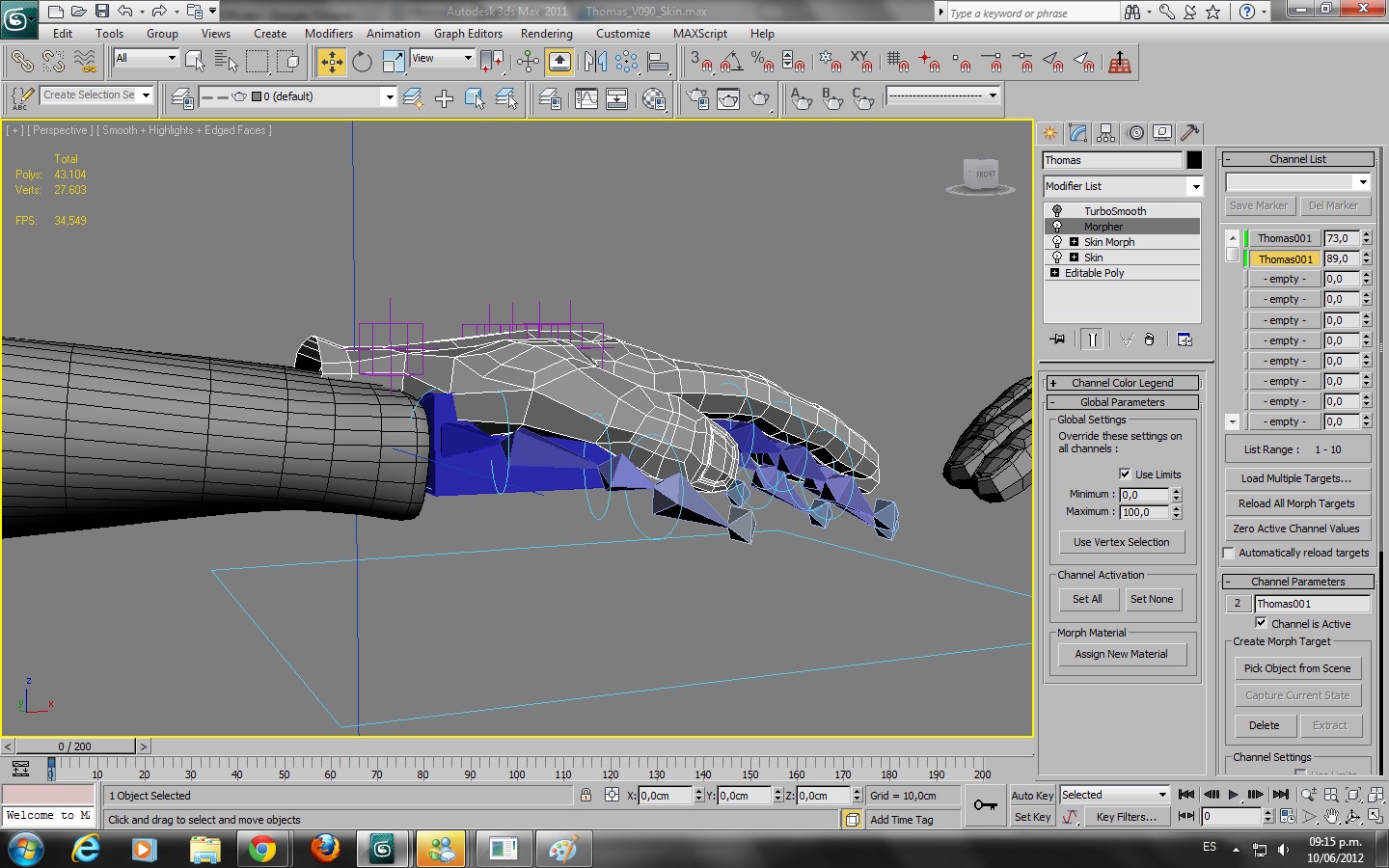Open the Rendering menu
Image resolution: width=1389 pixels, height=868 pixels.
(x=546, y=34)
